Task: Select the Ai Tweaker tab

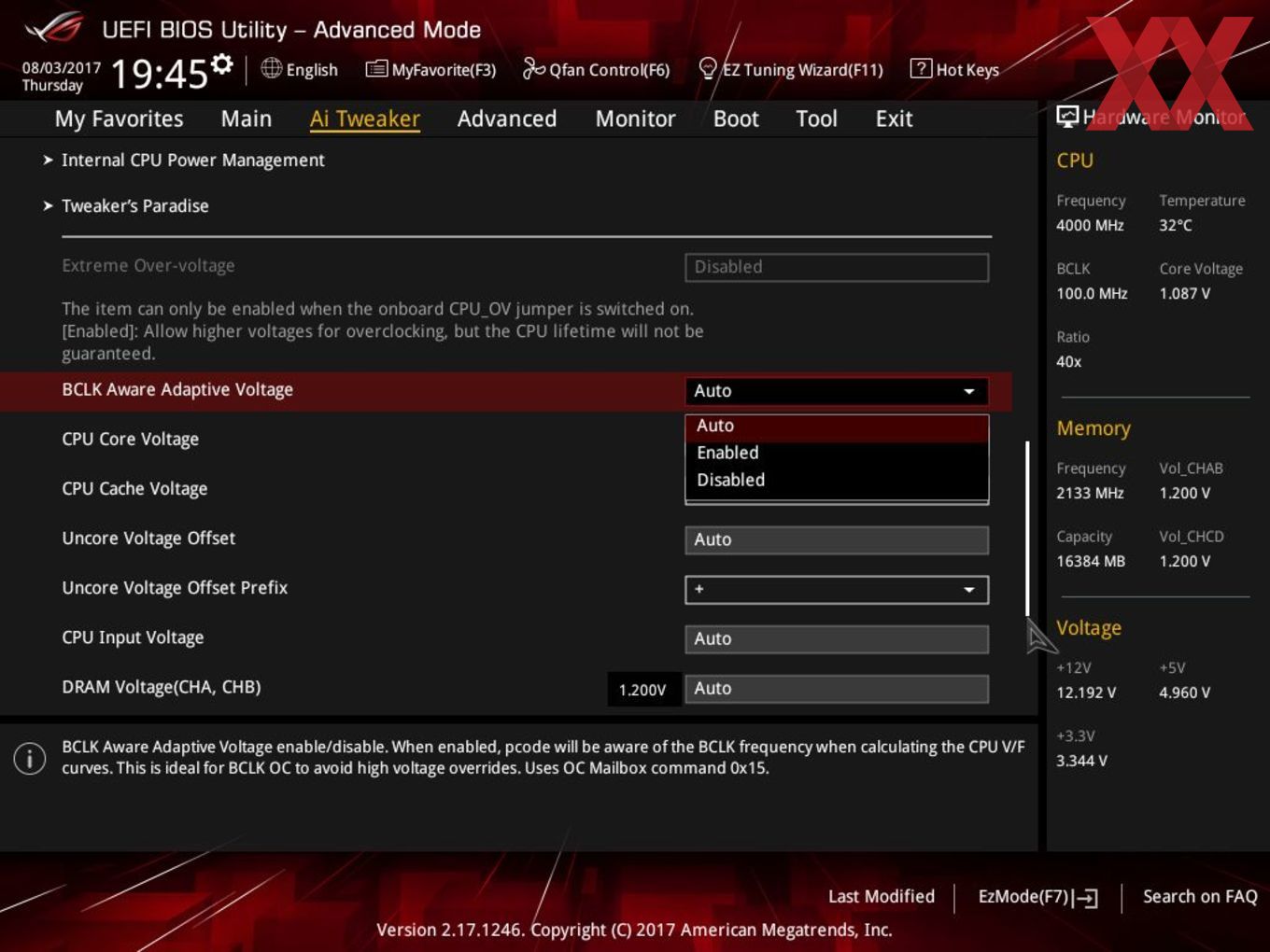Action: pyautogui.click(x=364, y=119)
